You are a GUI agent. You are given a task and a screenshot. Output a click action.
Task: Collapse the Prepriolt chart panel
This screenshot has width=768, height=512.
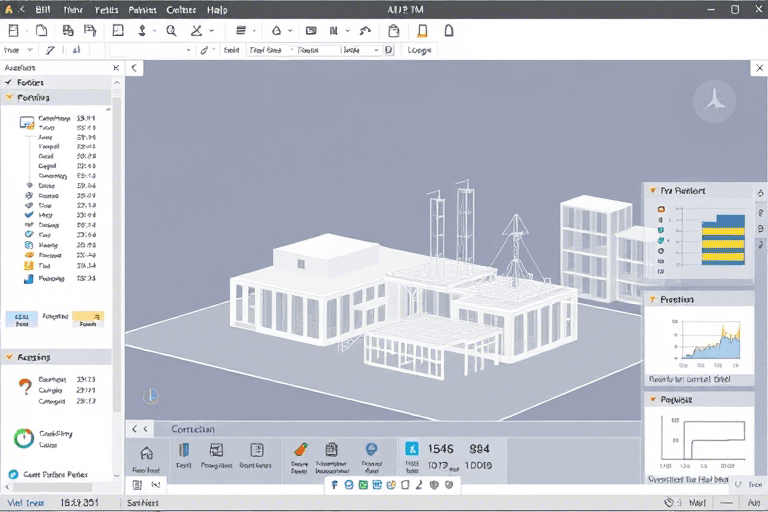[652, 399]
